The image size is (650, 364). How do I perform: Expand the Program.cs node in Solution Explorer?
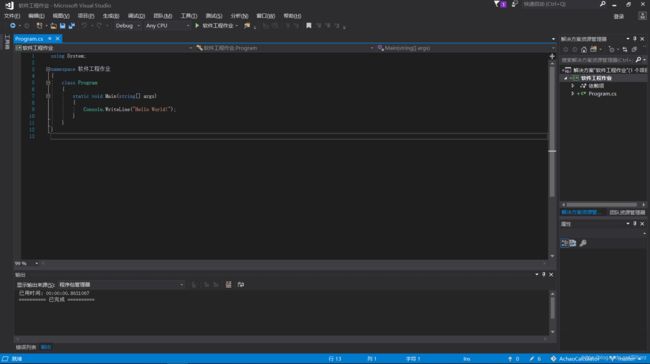[572, 94]
